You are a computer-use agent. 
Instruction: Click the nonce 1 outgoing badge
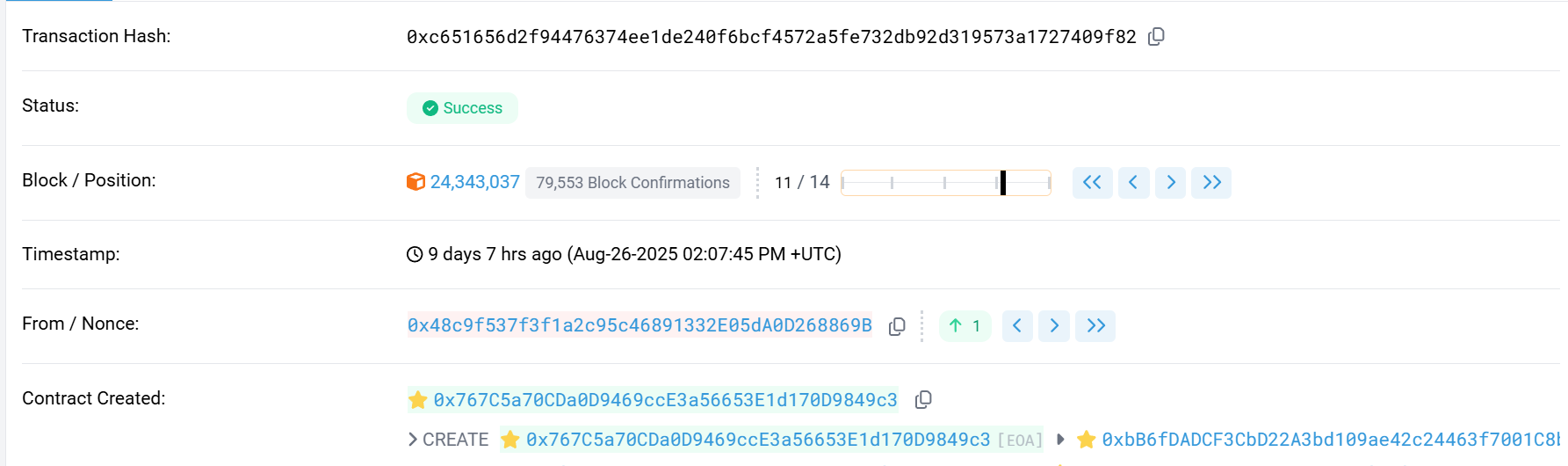pos(965,326)
